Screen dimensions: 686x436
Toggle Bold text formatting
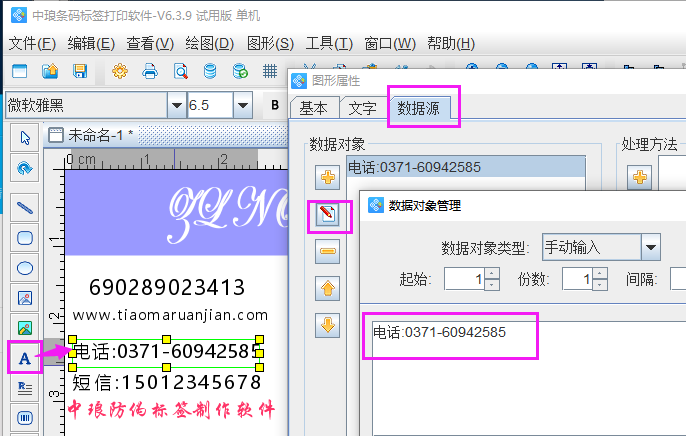click(275, 105)
